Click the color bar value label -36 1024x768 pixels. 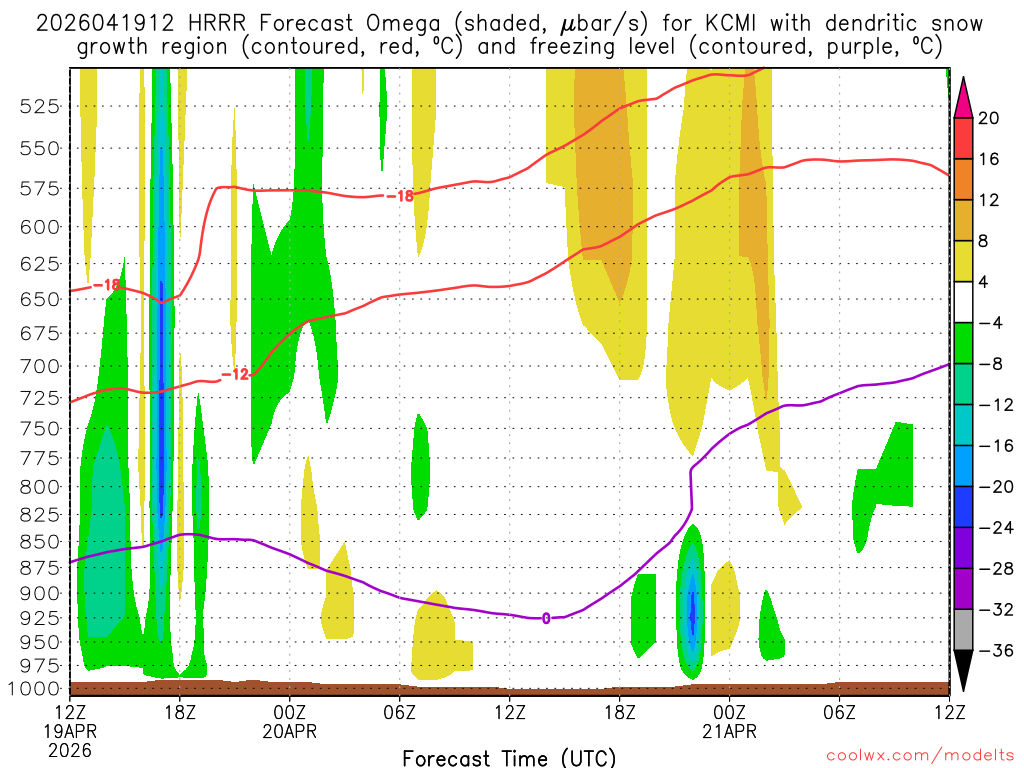pos(995,650)
